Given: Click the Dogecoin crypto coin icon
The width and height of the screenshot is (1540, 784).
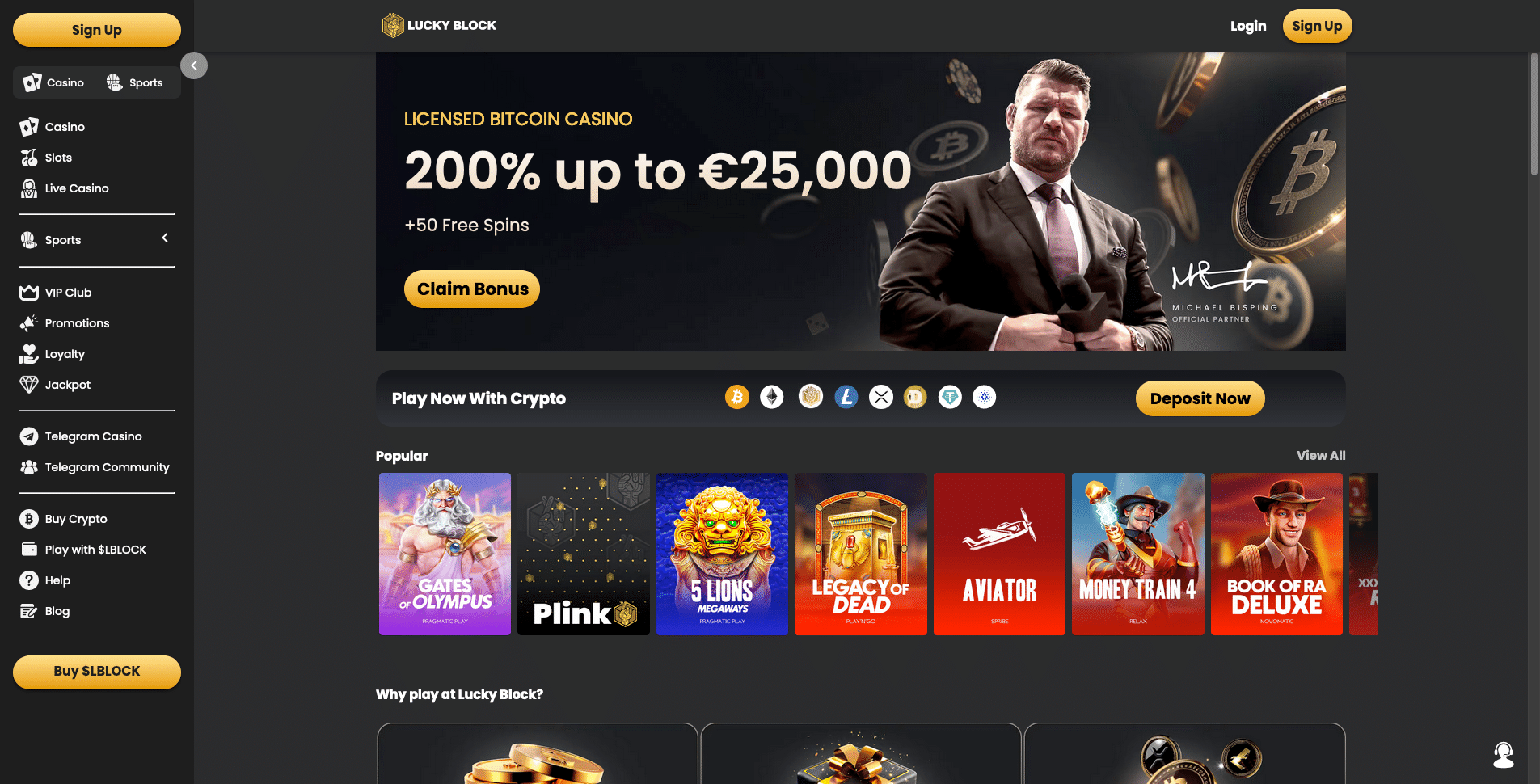Looking at the screenshot, I should pos(915,397).
